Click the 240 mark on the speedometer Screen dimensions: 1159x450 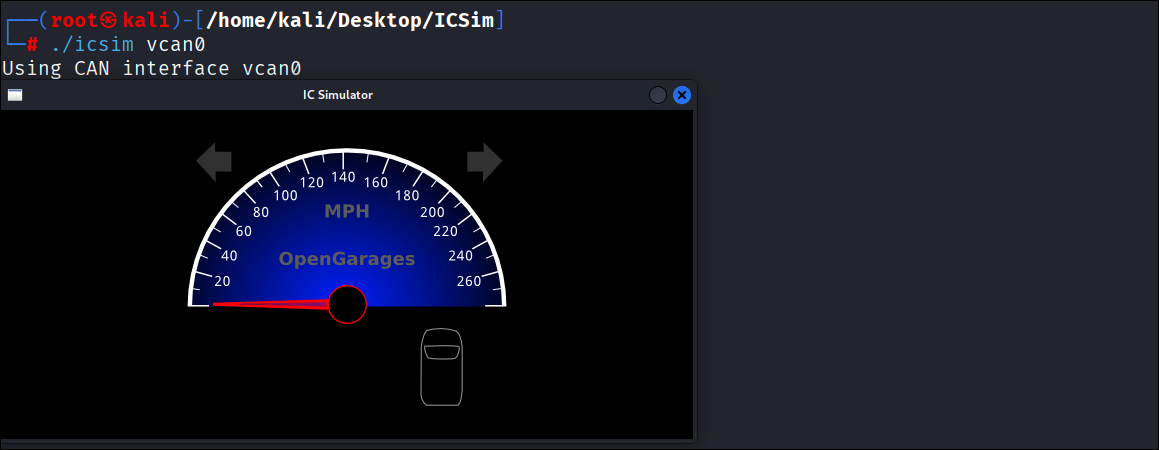coord(460,256)
